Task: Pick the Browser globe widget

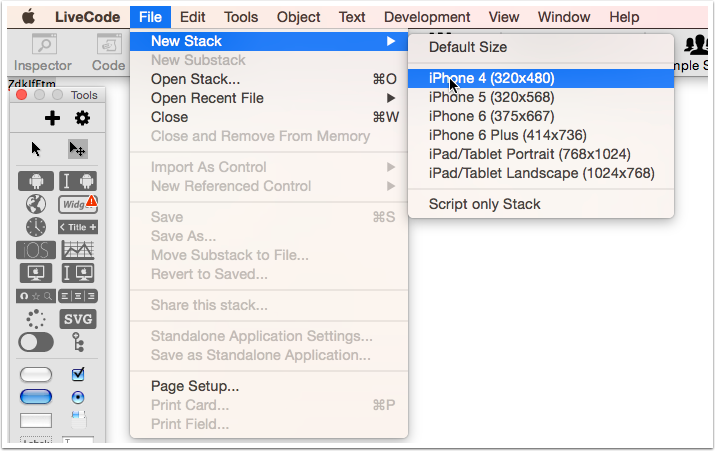Action: click(x=36, y=204)
